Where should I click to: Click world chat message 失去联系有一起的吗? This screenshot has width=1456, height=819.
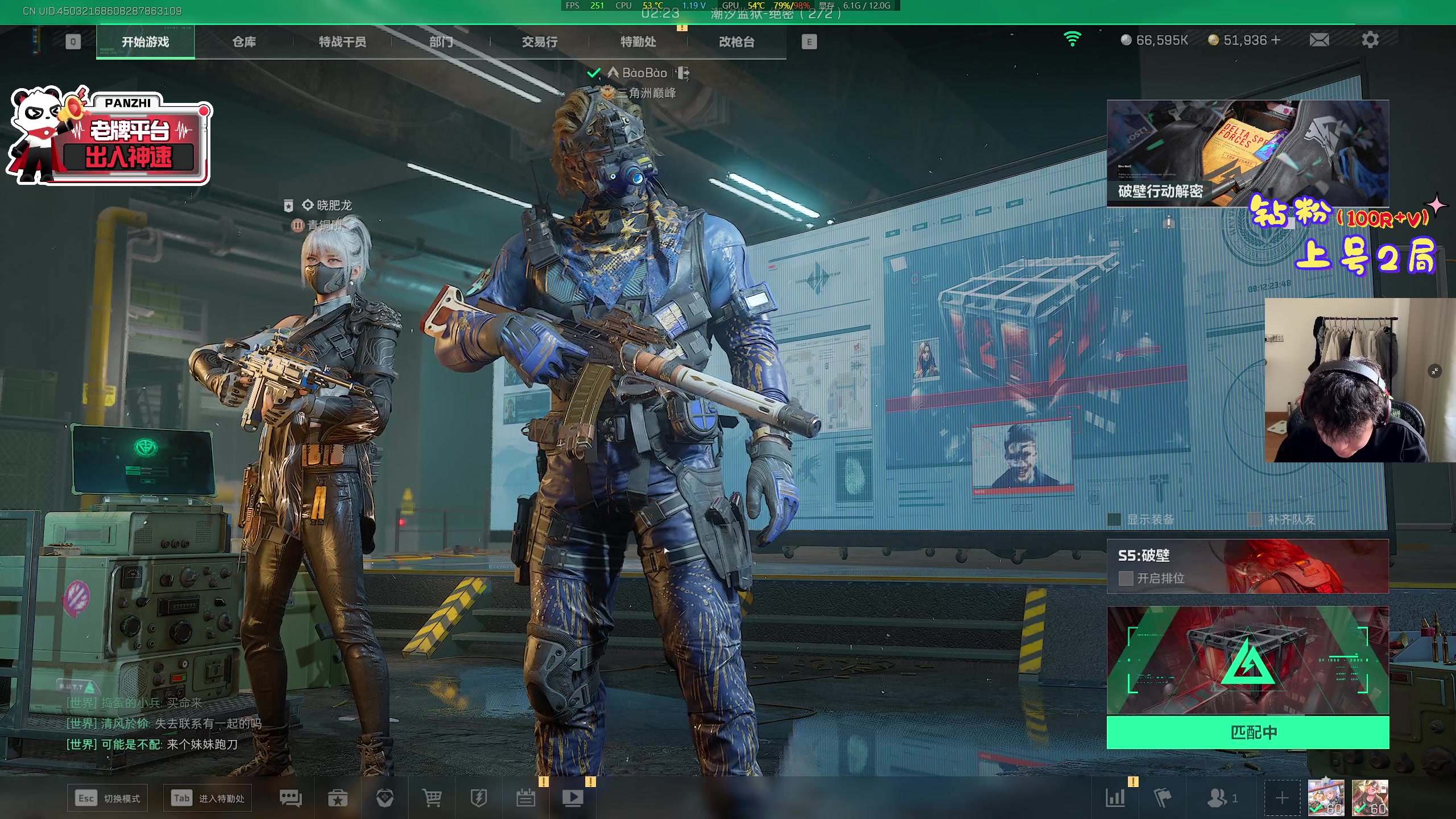point(208,723)
